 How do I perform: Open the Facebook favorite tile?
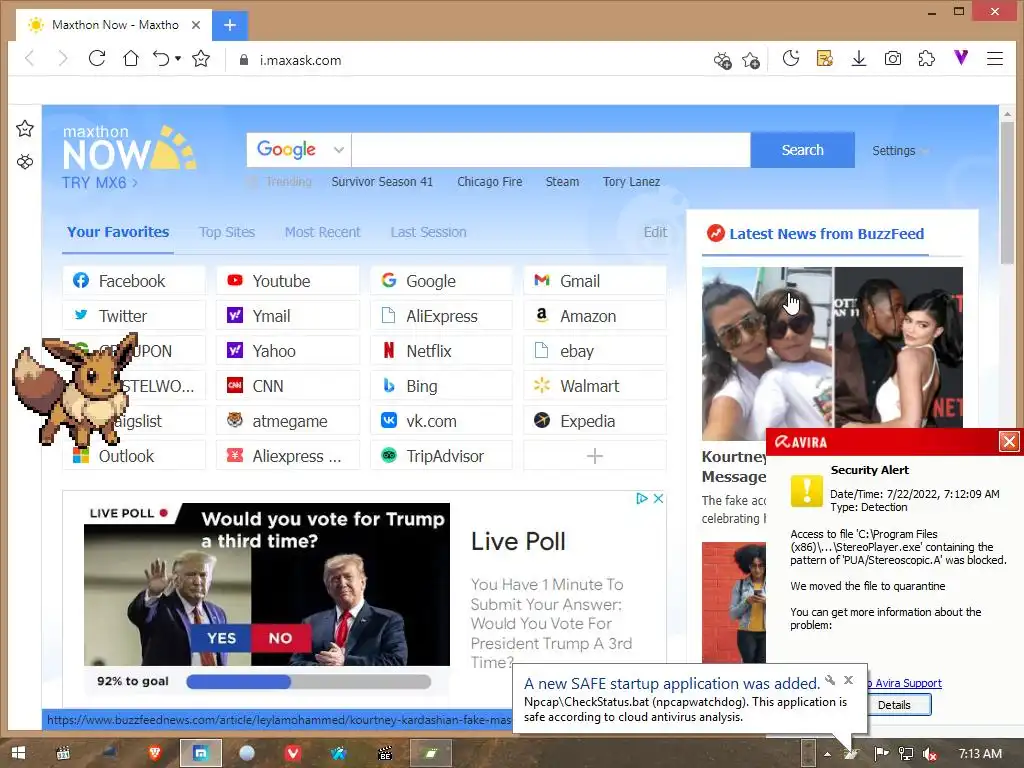(x=134, y=281)
